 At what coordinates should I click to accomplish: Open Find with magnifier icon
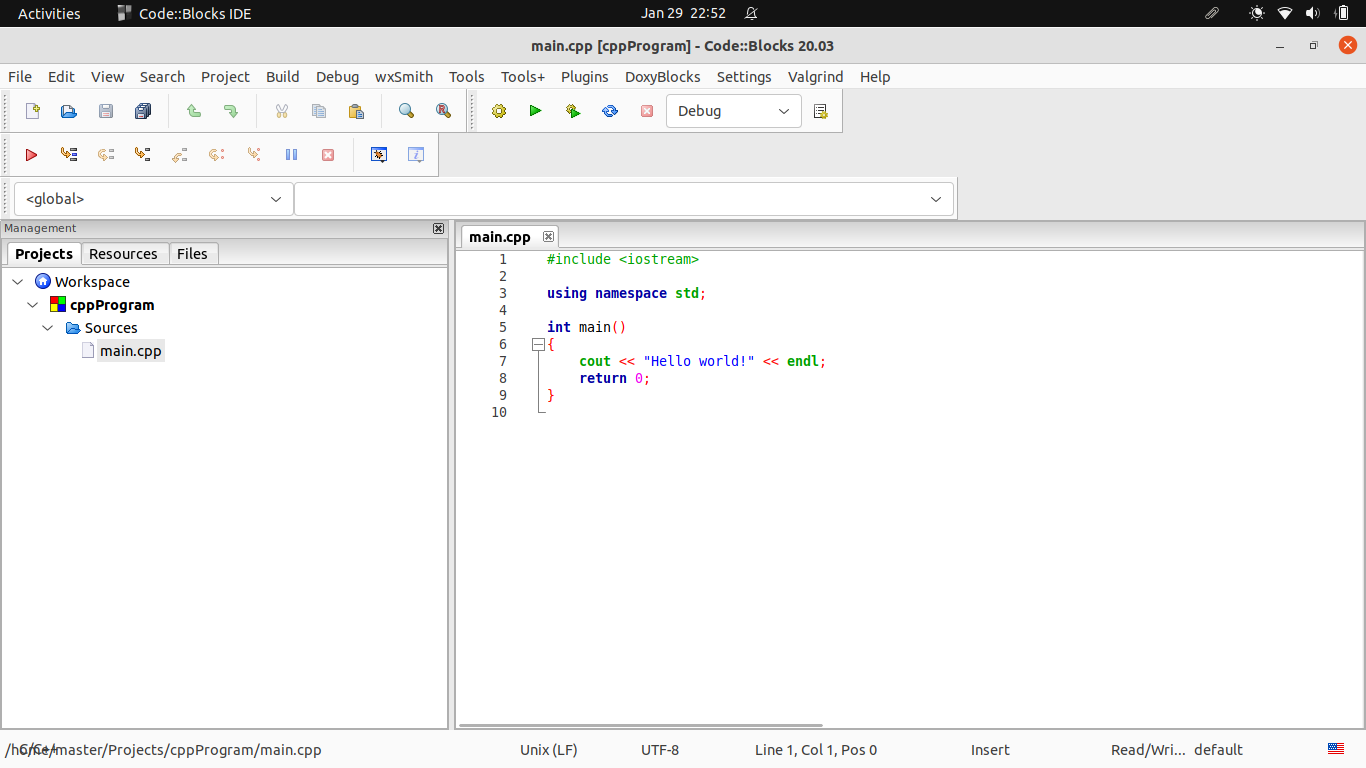(406, 111)
